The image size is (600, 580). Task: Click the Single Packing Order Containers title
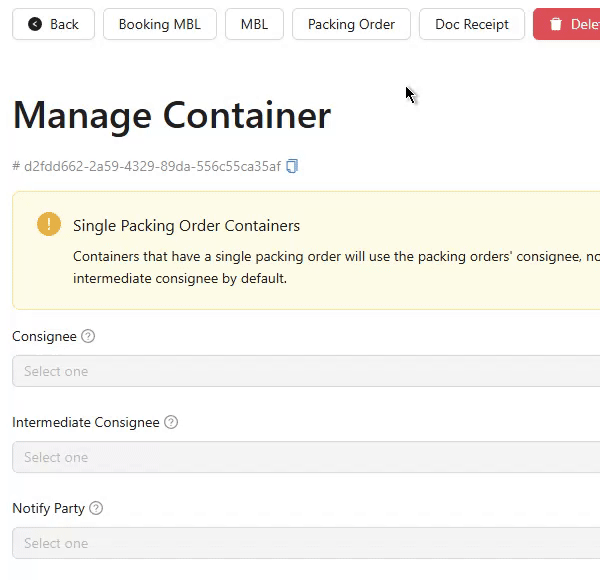click(x=186, y=226)
